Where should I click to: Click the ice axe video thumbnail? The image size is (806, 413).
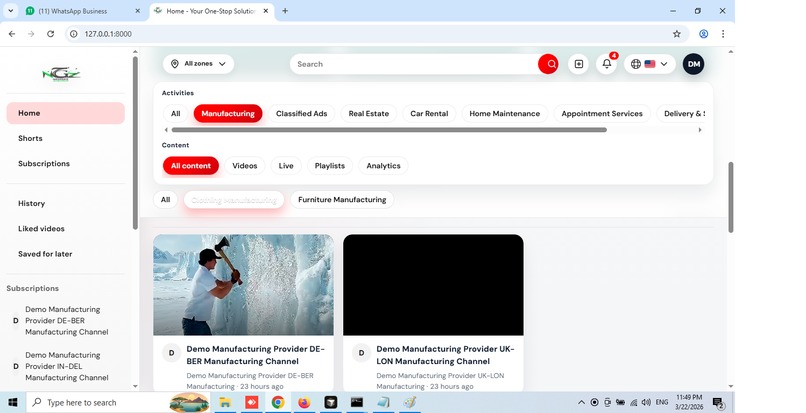point(243,285)
